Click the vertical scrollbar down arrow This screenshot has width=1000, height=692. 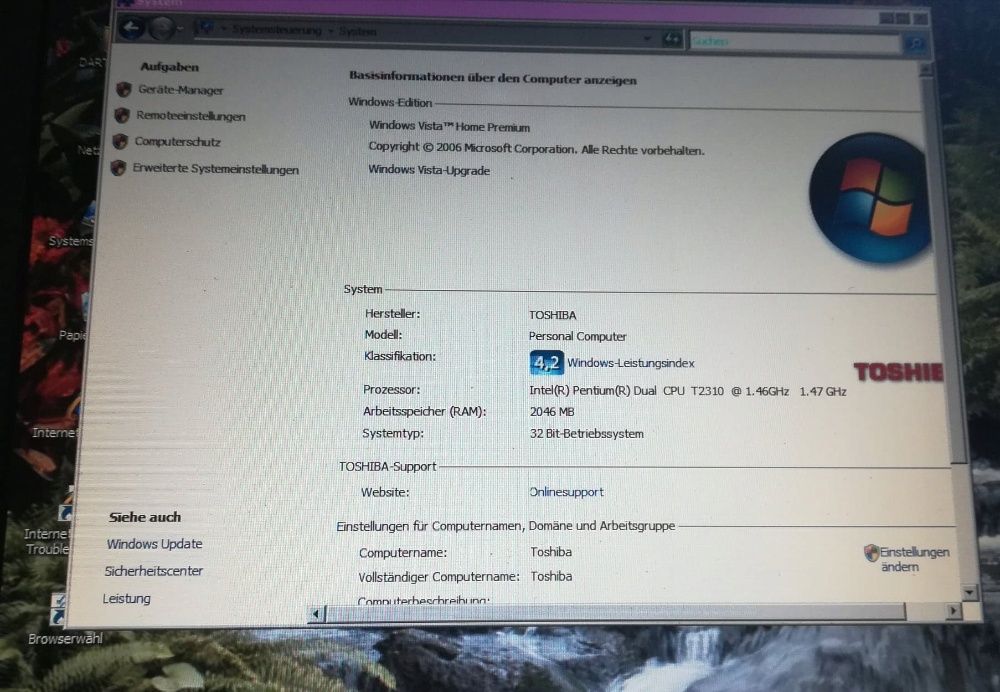point(969,593)
